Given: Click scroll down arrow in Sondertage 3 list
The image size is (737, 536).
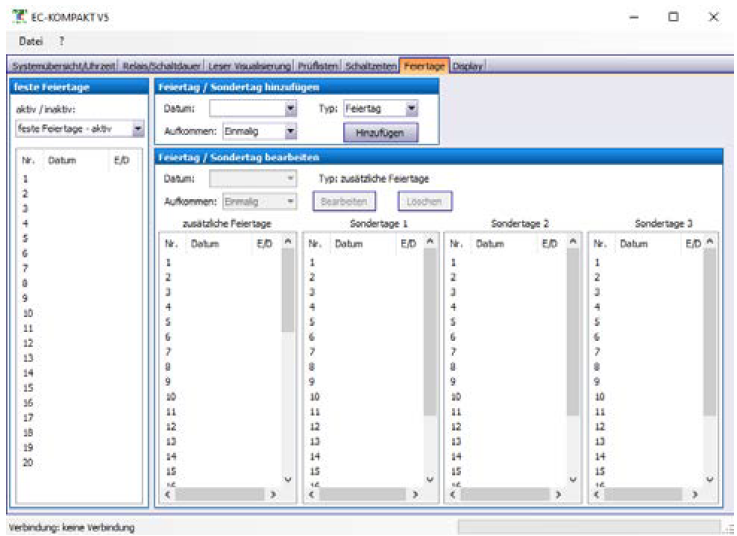Looking at the screenshot, I should (x=710, y=480).
